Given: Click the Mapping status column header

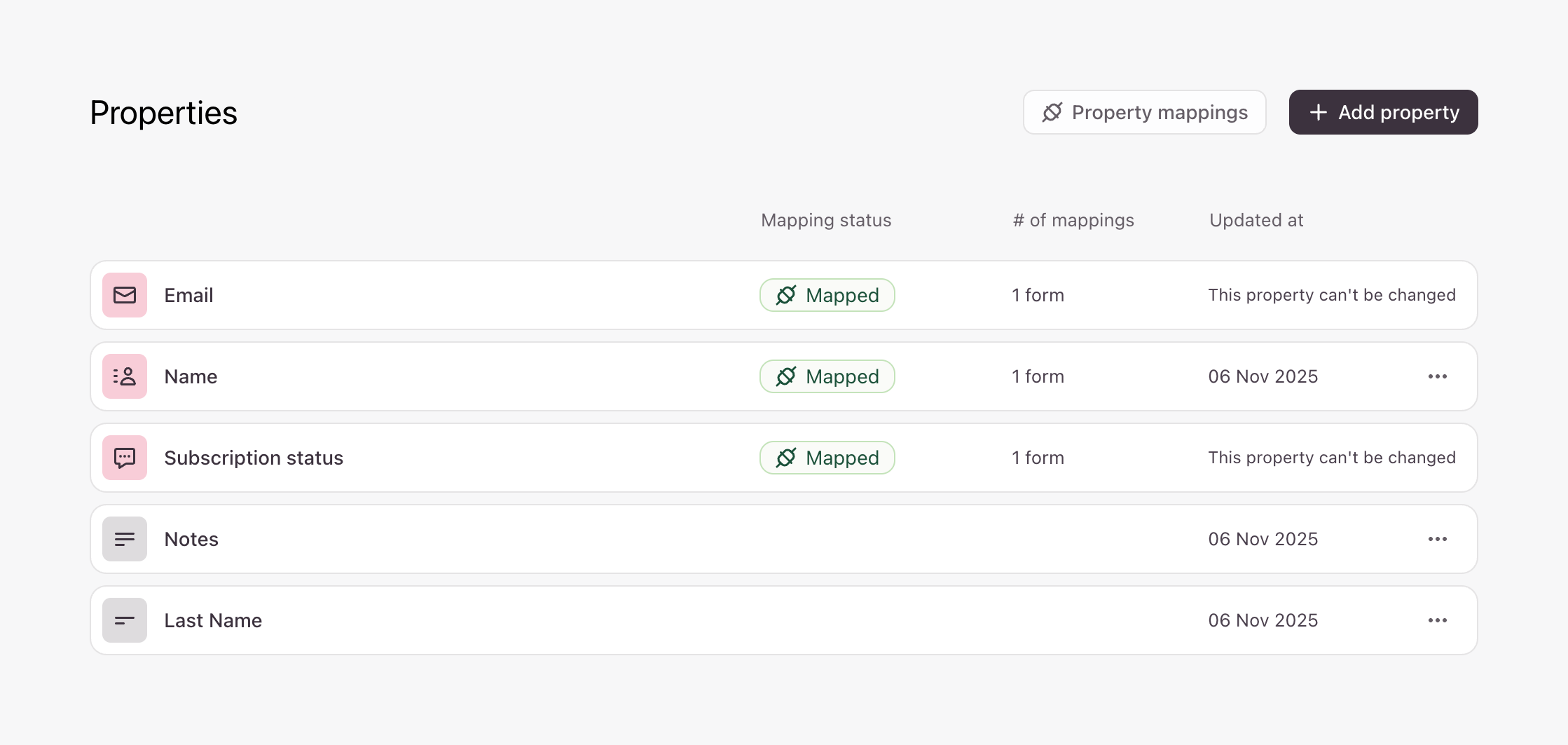Looking at the screenshot, I should [x=826, y=220].
